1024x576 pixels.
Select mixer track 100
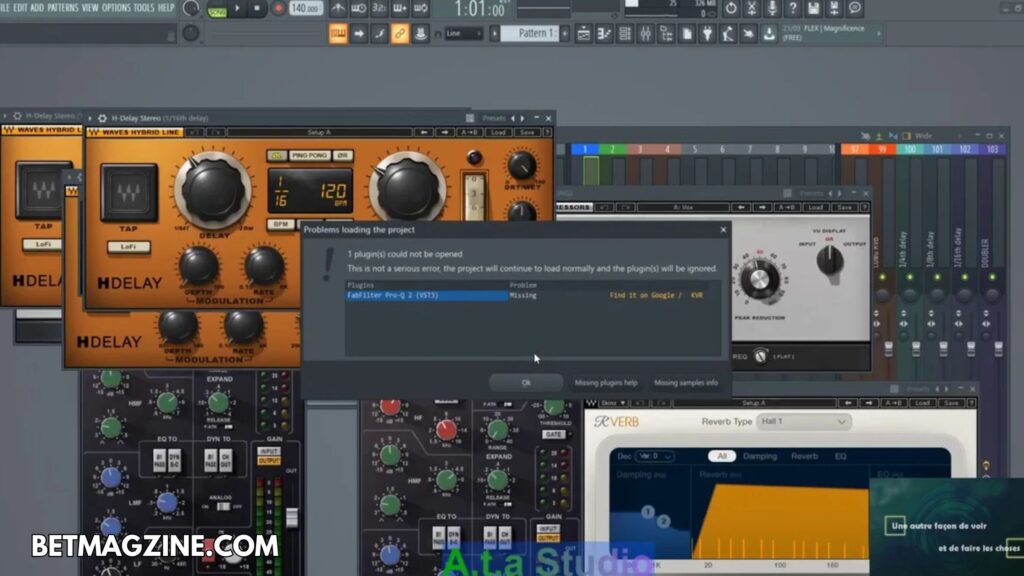pos(910,150)
